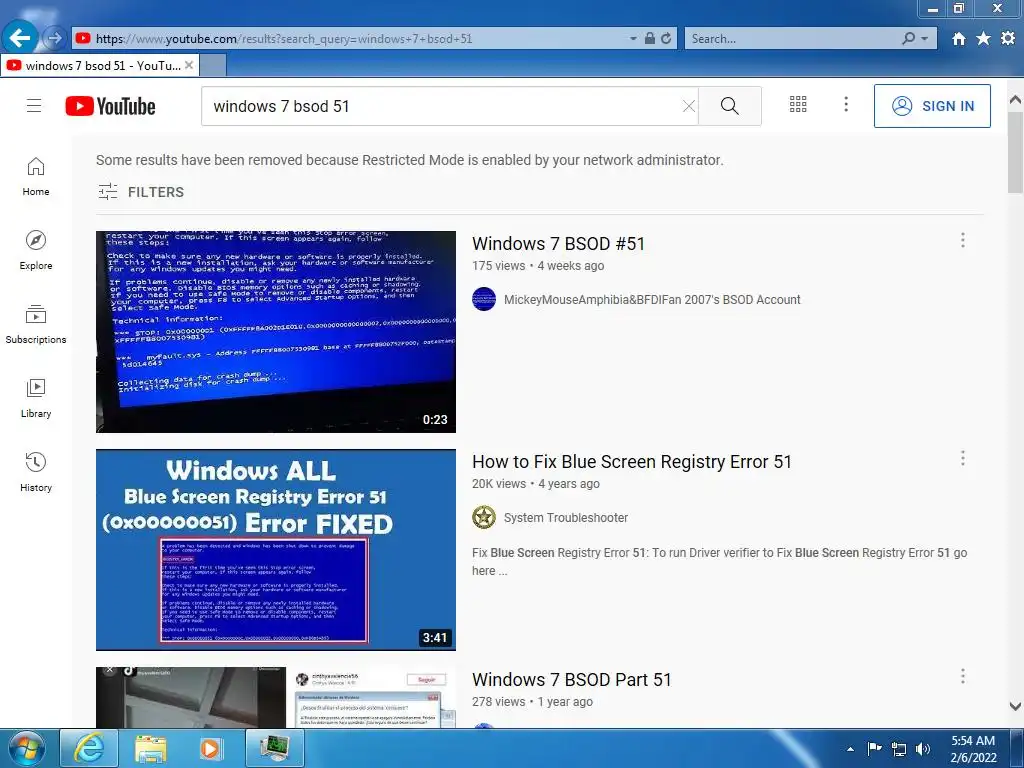Click the '20K views • 4 years ago' text

[536, 484]
